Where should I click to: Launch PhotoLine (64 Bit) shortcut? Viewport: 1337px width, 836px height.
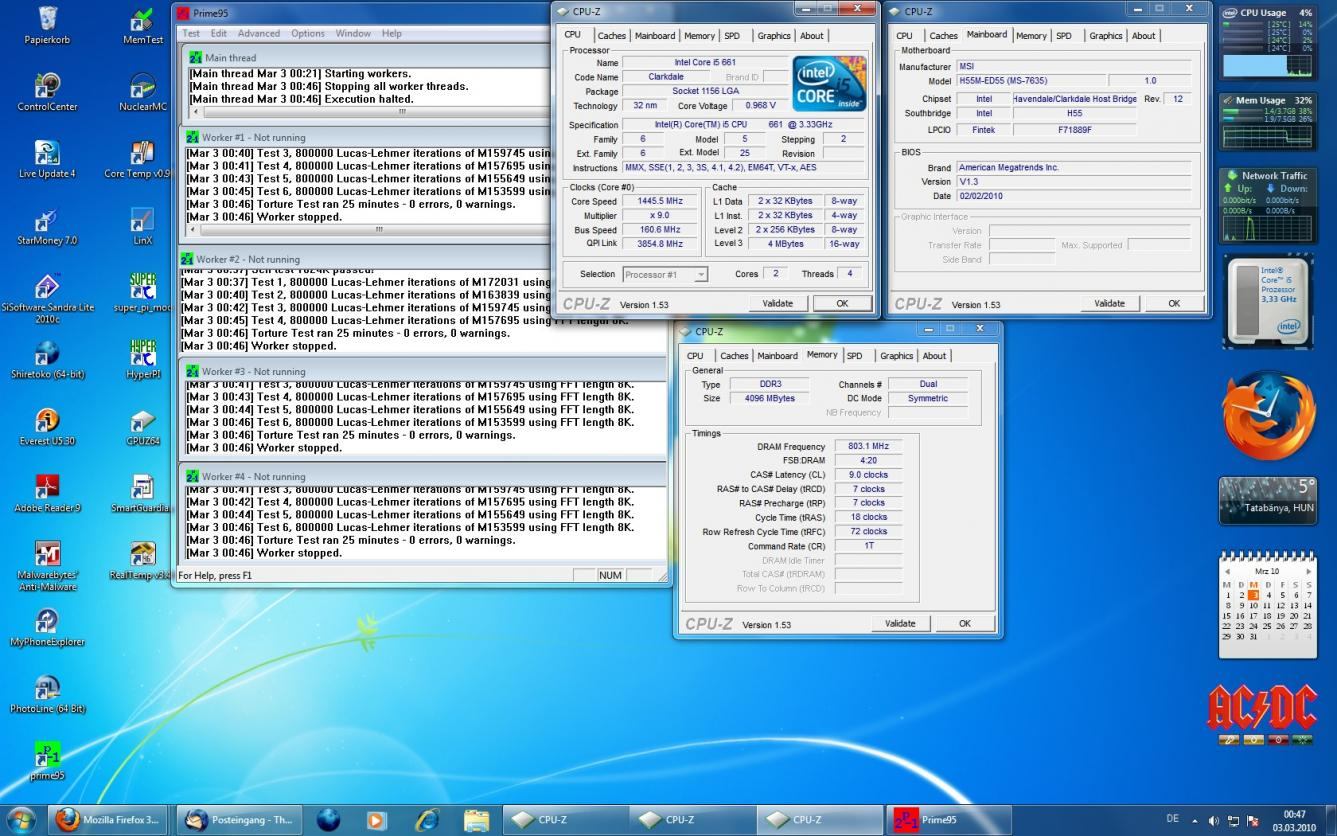pyautogui.click(x=47, y=693)
